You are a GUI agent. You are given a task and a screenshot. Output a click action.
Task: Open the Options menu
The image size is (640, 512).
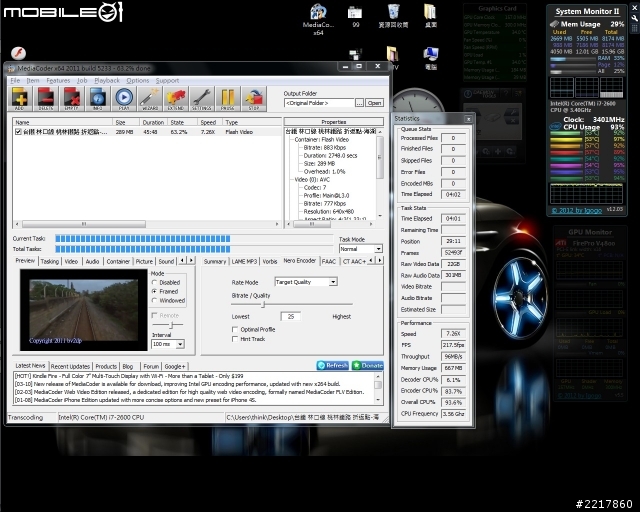138,80
